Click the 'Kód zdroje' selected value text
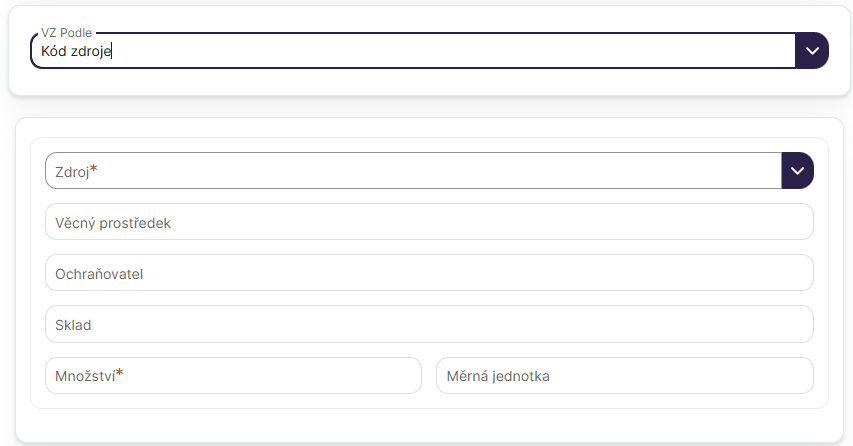Screen dimensions: 853x446 [76, 51]
